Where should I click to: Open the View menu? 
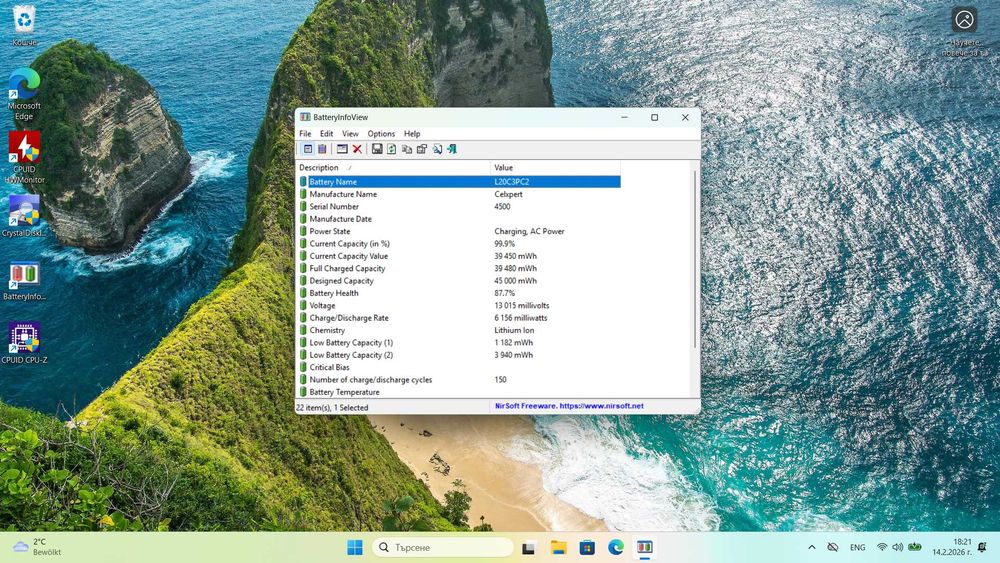point(350,134)
